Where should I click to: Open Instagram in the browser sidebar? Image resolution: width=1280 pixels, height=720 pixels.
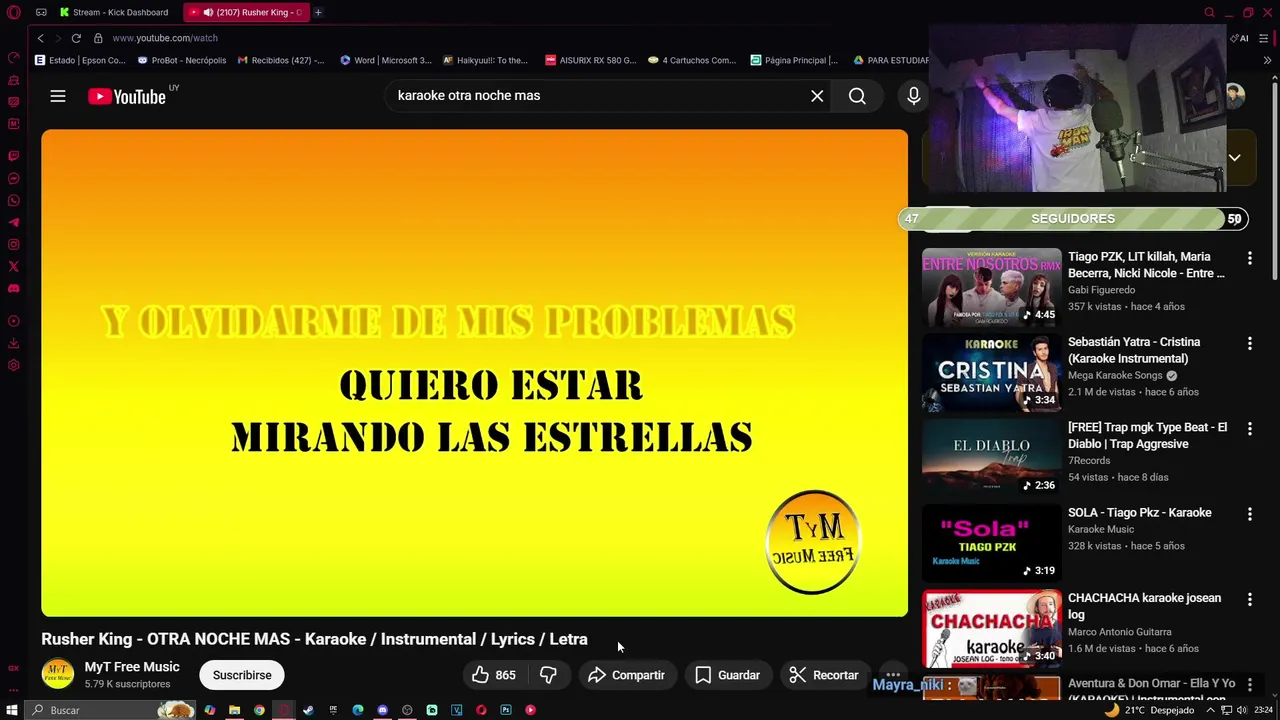pyautogui.click(x=14, y=244)
